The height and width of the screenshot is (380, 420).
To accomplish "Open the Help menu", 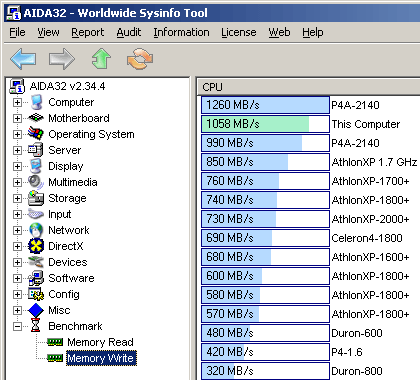I will [313, 32].
